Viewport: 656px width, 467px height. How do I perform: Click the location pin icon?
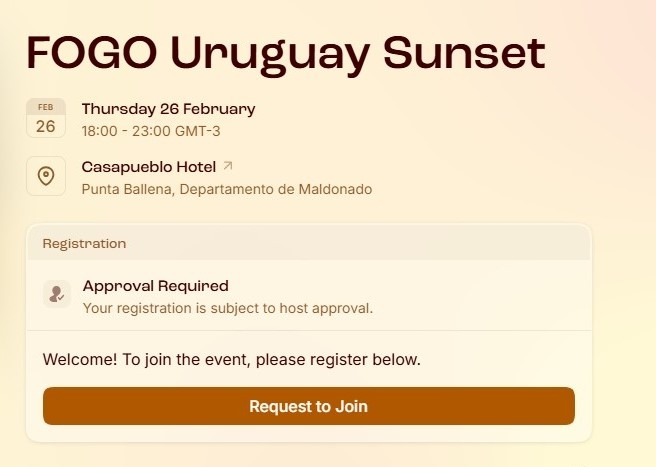point(46,176)
